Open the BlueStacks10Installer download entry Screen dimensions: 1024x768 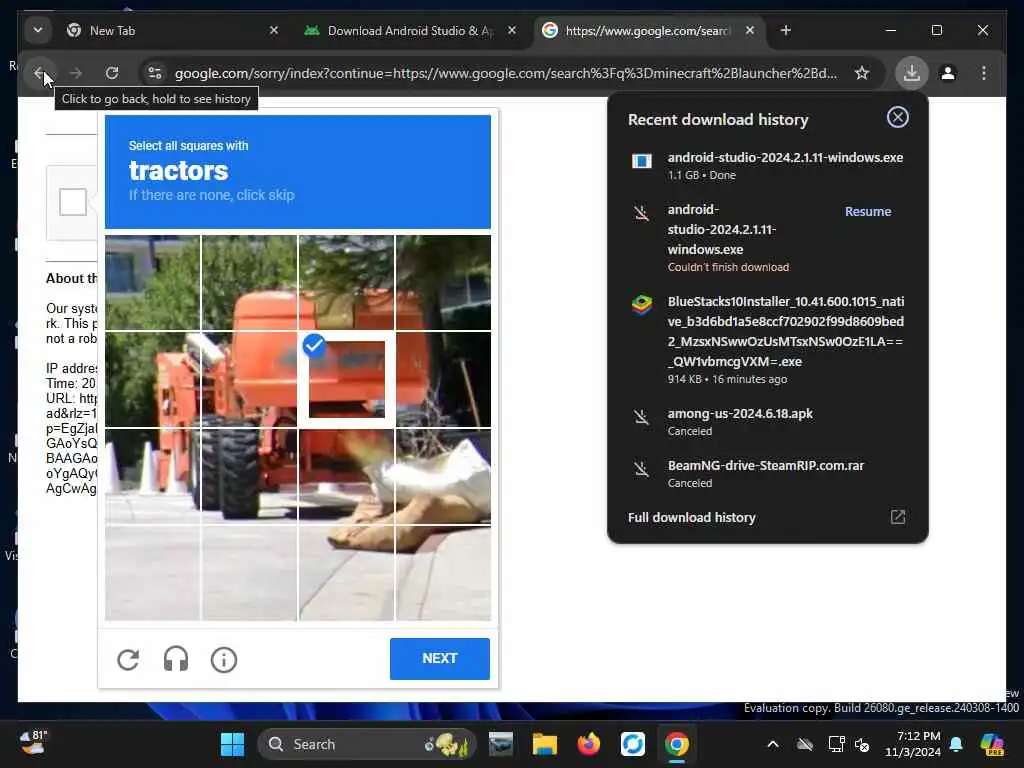[767, 340]
